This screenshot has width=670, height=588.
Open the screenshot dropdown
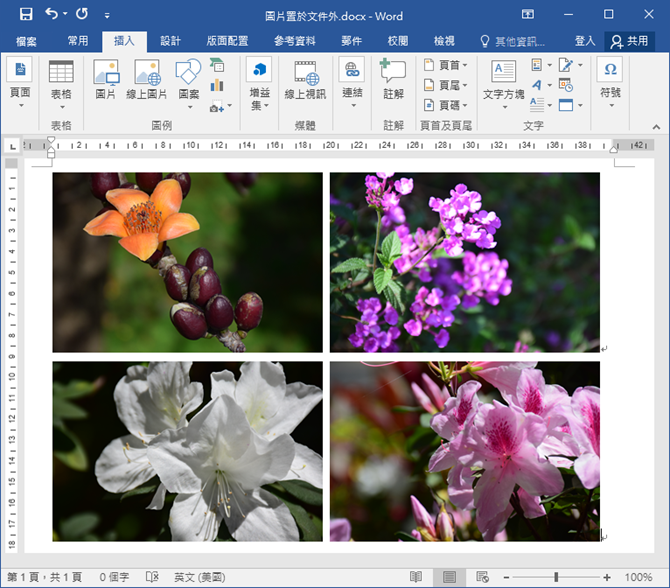pos(229,105)
